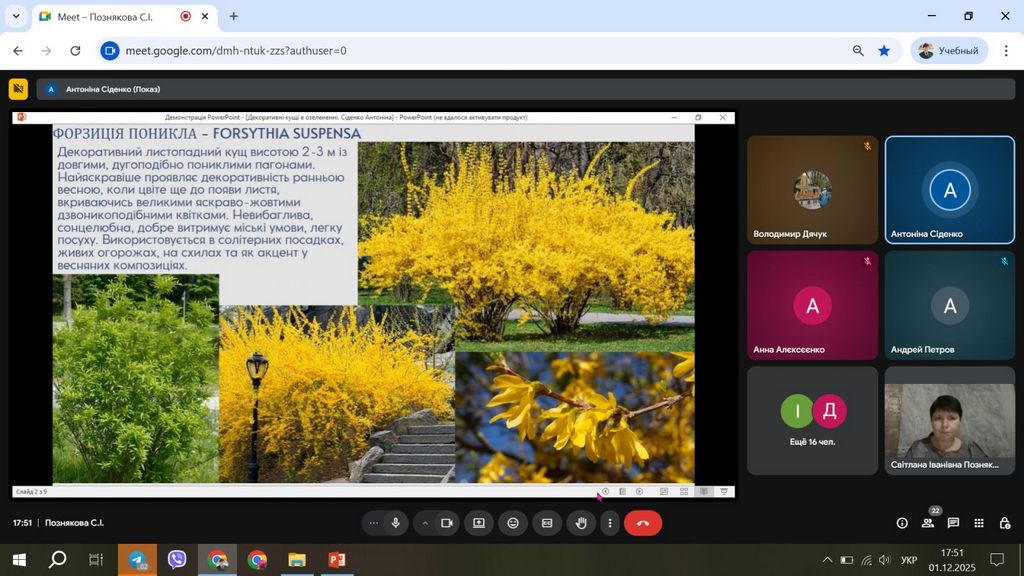Open the meeting details info icon
Screen dimensions: 1024x576
click(902, 523)
